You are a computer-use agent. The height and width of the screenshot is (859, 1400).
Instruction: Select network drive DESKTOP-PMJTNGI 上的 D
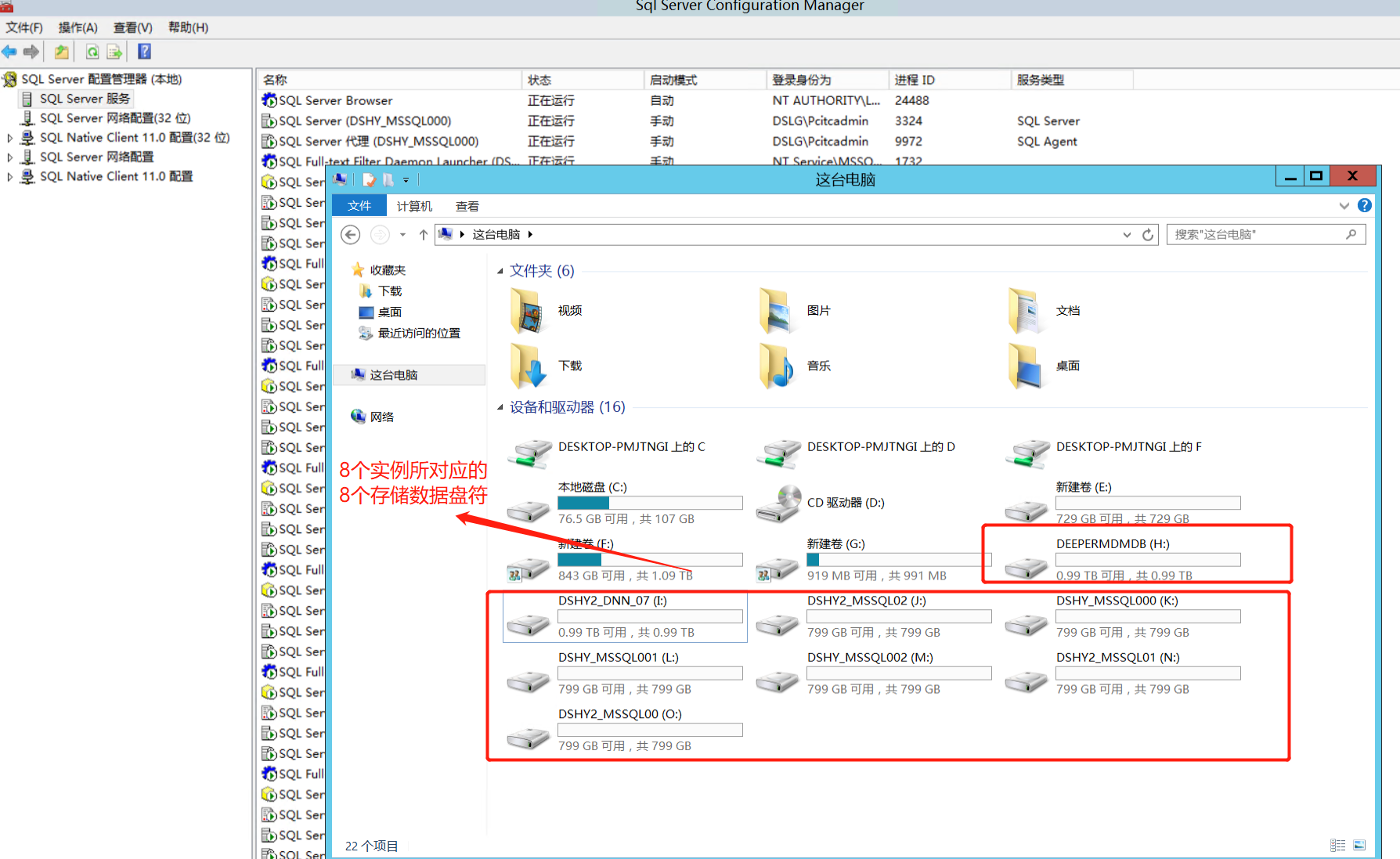coord(856,452)
